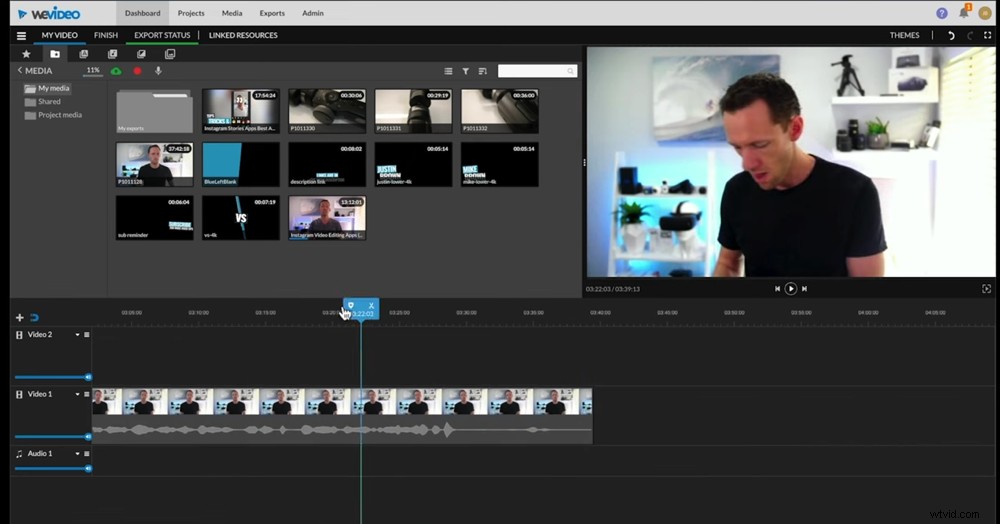Click the undo arrow icon

coord(951,36)
